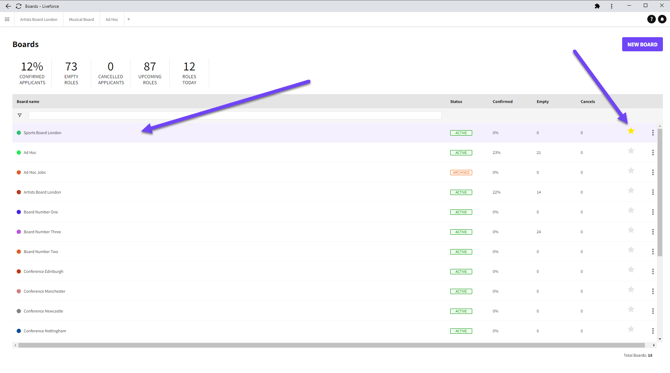
Task: Click the blue dot of Board Number One
Action: coord(19,212)
